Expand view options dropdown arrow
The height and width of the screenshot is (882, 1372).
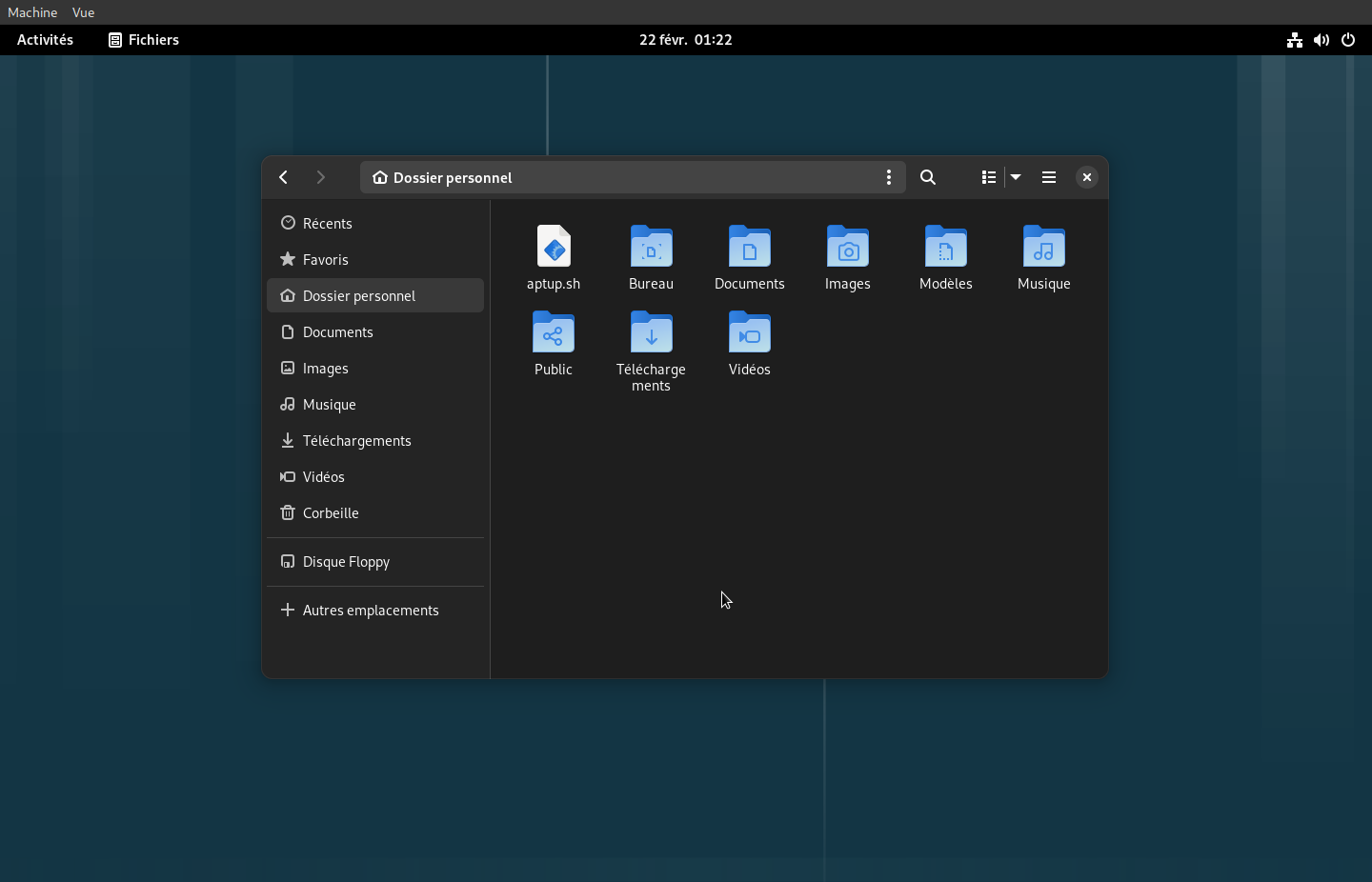(1016, 177)
